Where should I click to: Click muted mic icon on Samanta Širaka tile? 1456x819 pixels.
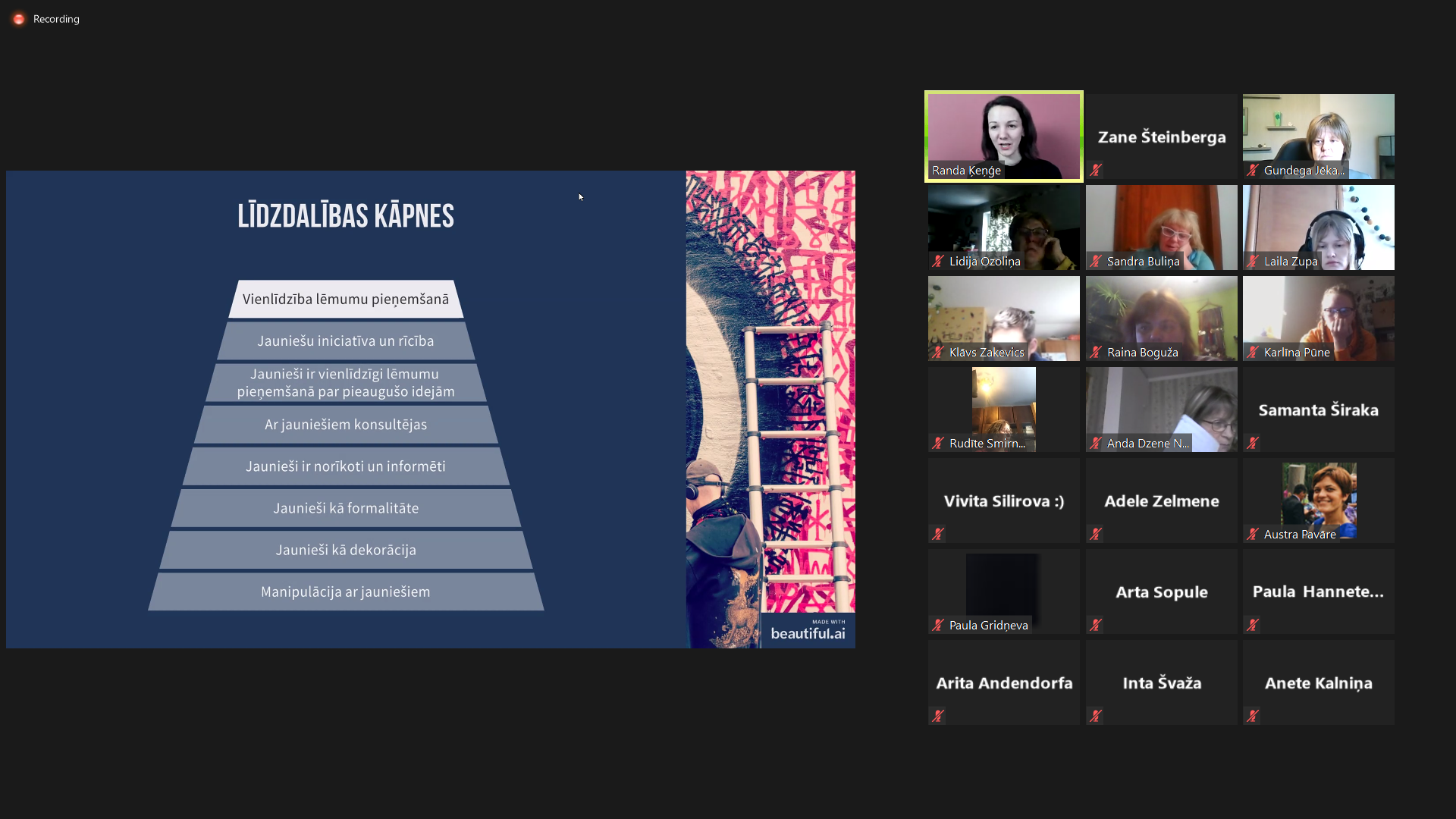tap(1253, 443)
